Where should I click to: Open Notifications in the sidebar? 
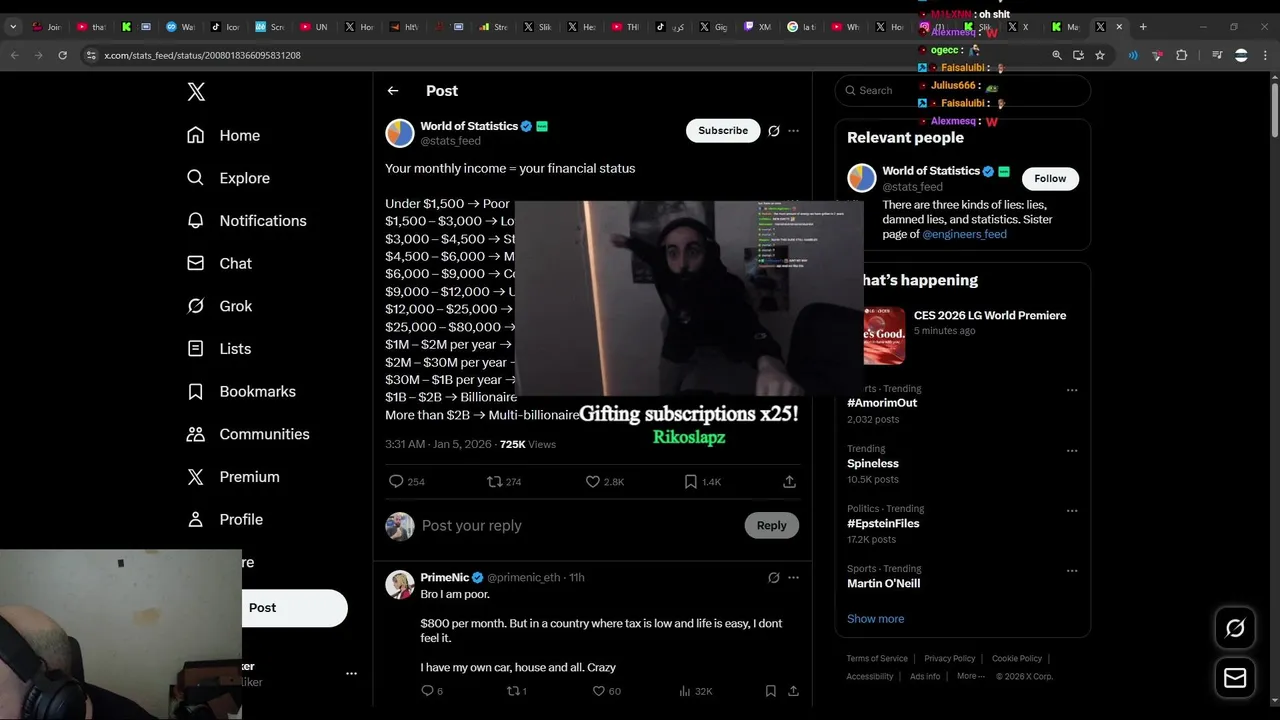click(x=247, y=221)
